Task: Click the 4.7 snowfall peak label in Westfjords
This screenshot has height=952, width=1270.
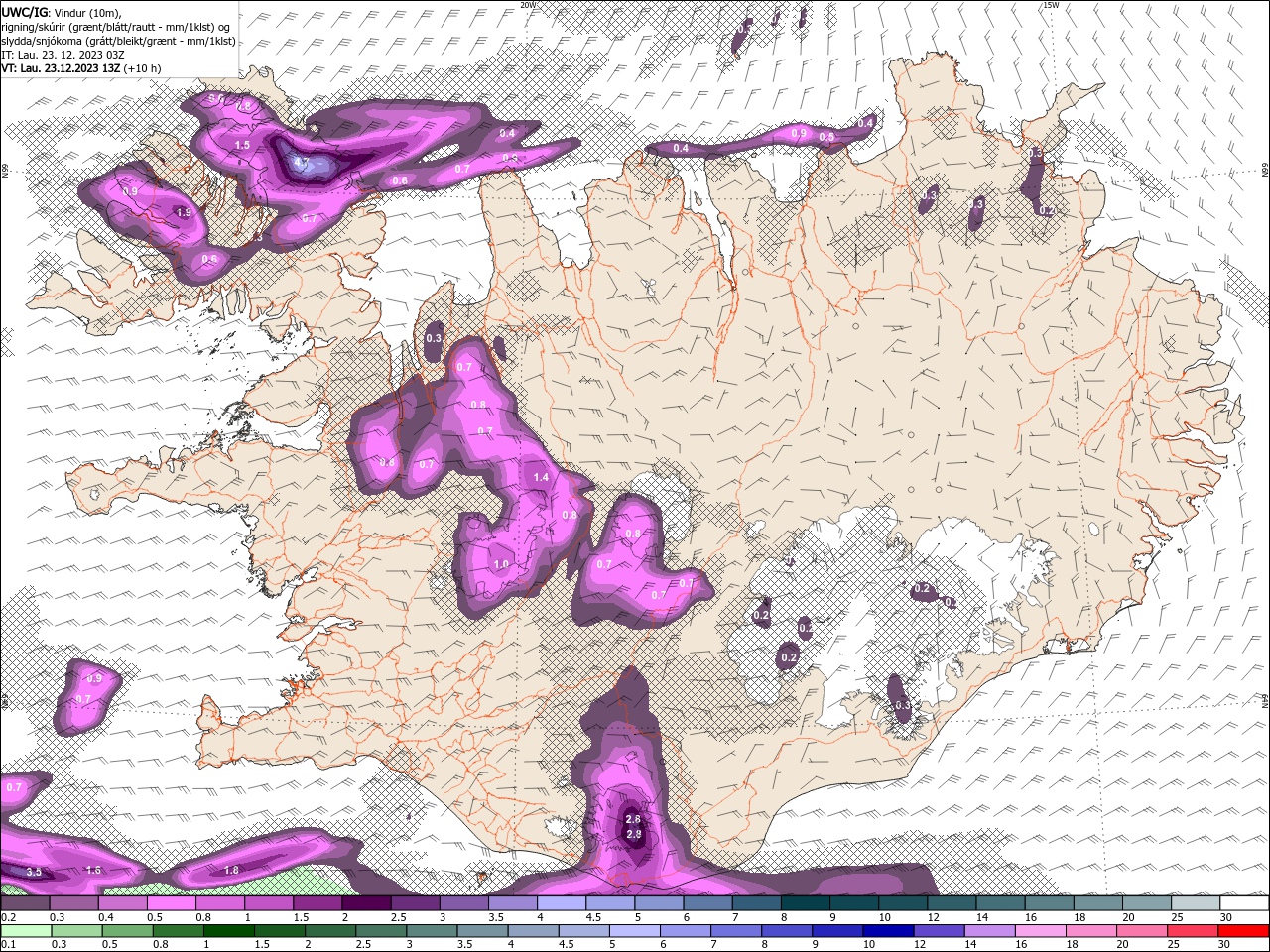Action: (x=302, y=163)
